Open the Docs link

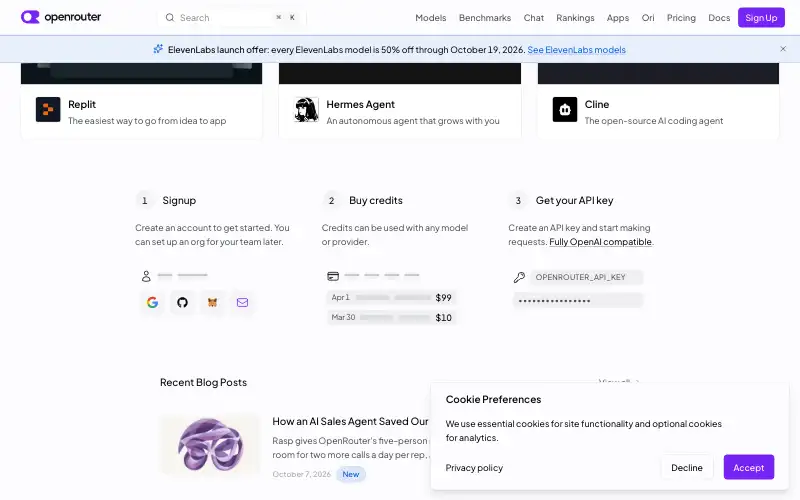click(x=719, y=18)
